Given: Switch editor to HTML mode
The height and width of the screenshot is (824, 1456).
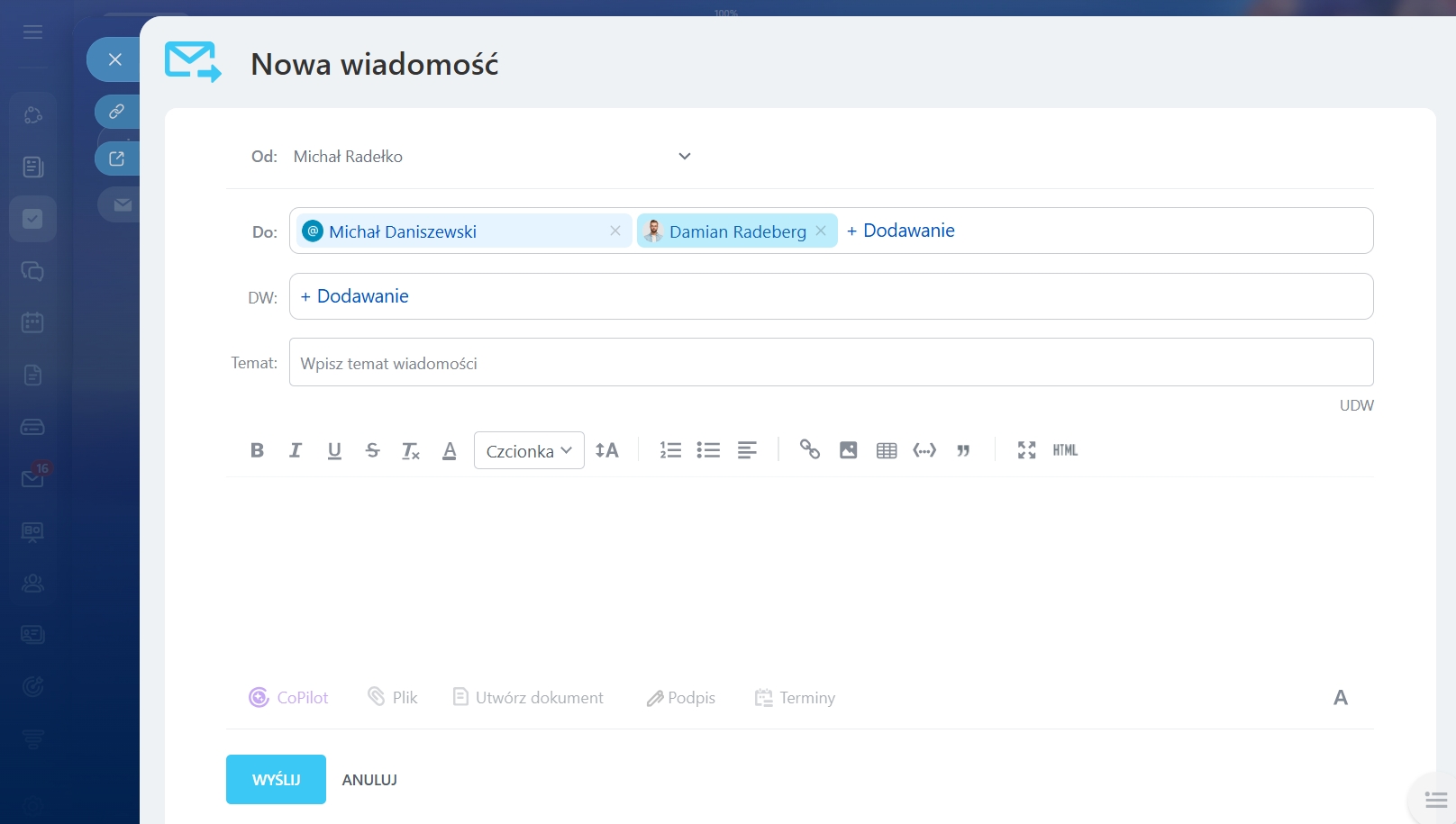Looking at the screenshot, I should [1065, 450].
